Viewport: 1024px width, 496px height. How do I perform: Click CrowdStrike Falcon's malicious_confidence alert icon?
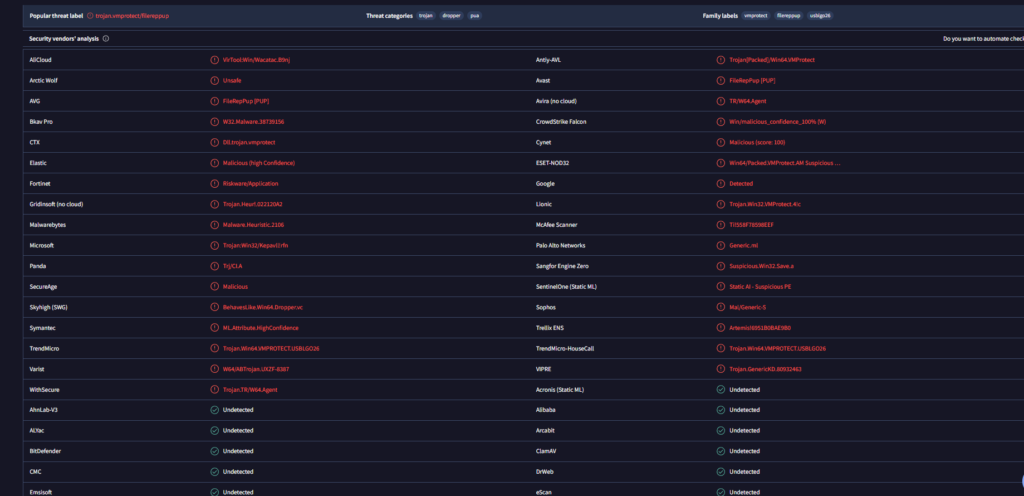pyautogui.click(x=720, y=121)
